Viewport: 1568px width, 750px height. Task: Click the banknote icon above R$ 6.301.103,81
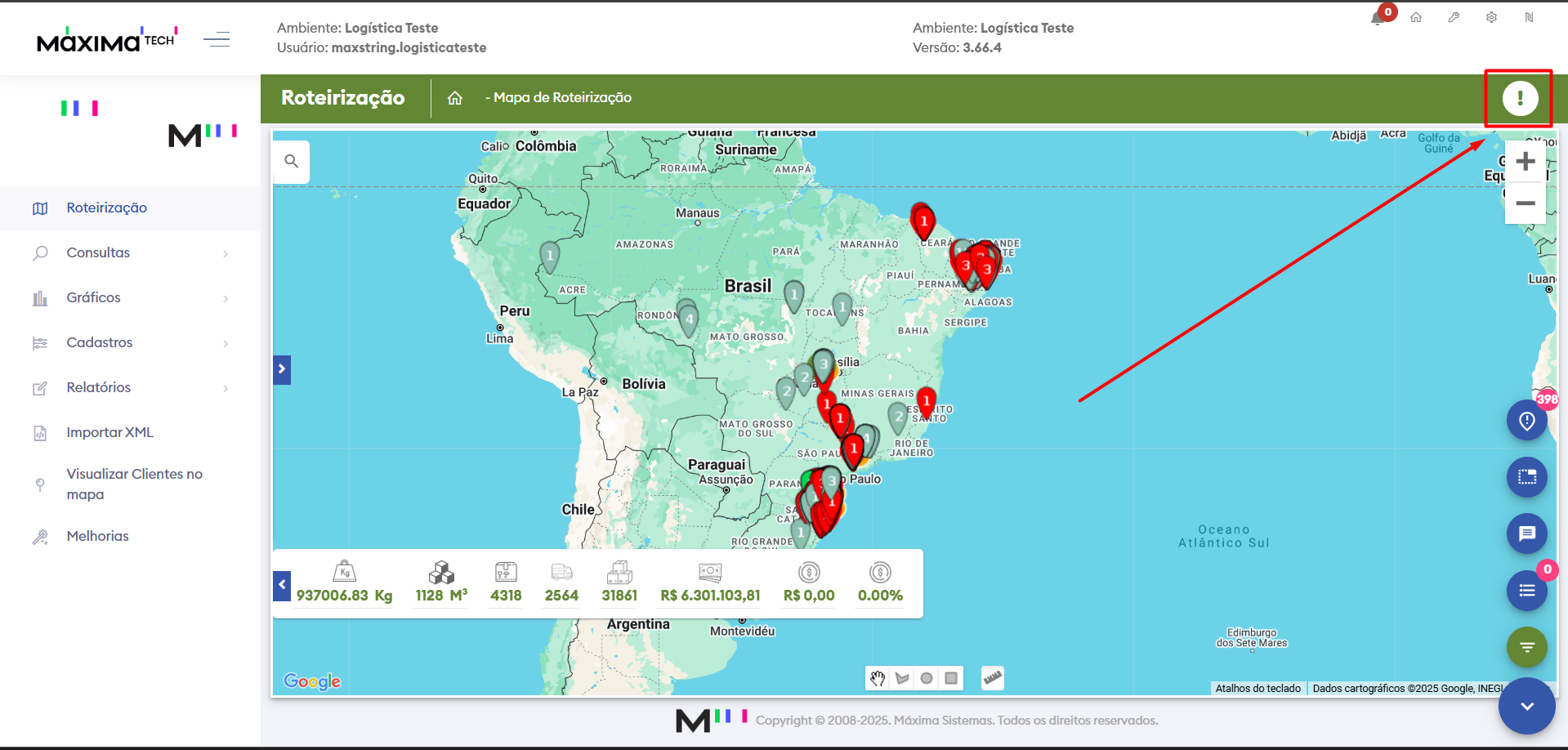(710, 572)
